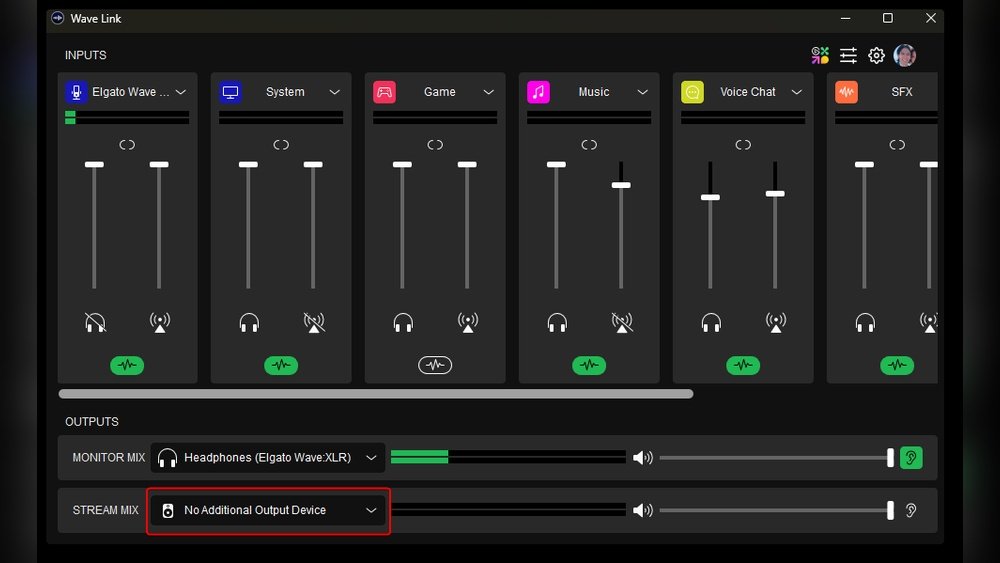Mute Game channel in stream mix
The height and width of the screenshot is (563, 1000).
point(467,323)
